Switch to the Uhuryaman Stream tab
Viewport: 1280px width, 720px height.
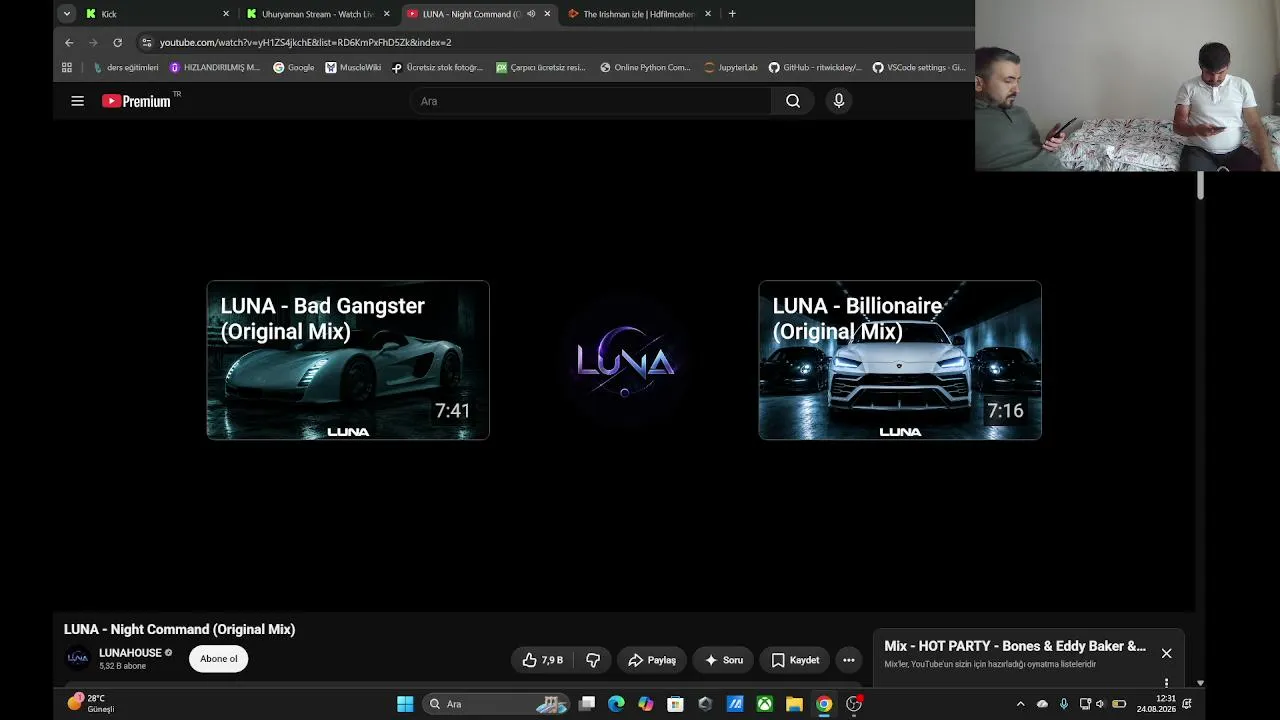tap(318, 14)
